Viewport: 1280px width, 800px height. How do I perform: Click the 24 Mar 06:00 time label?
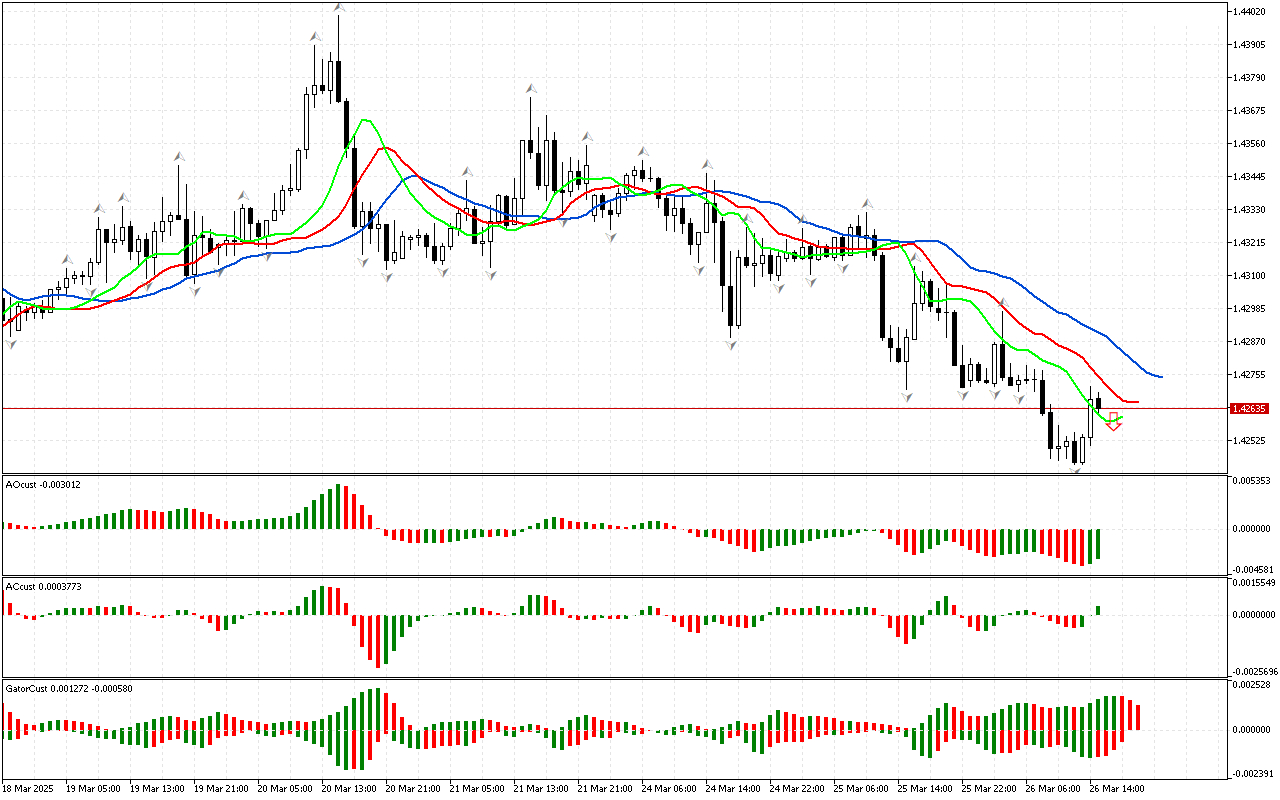[668, 788]
